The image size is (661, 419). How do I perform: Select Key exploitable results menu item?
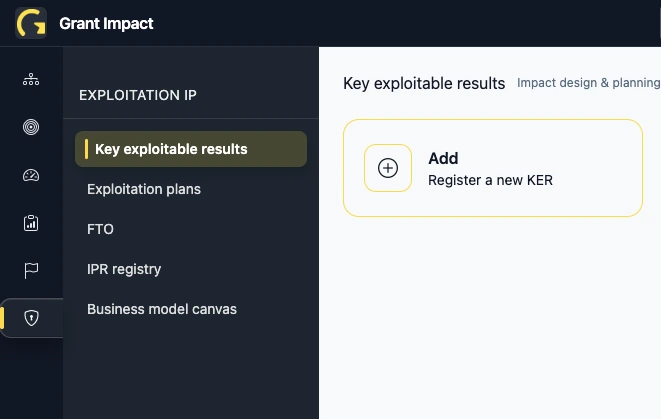(171, 149)
